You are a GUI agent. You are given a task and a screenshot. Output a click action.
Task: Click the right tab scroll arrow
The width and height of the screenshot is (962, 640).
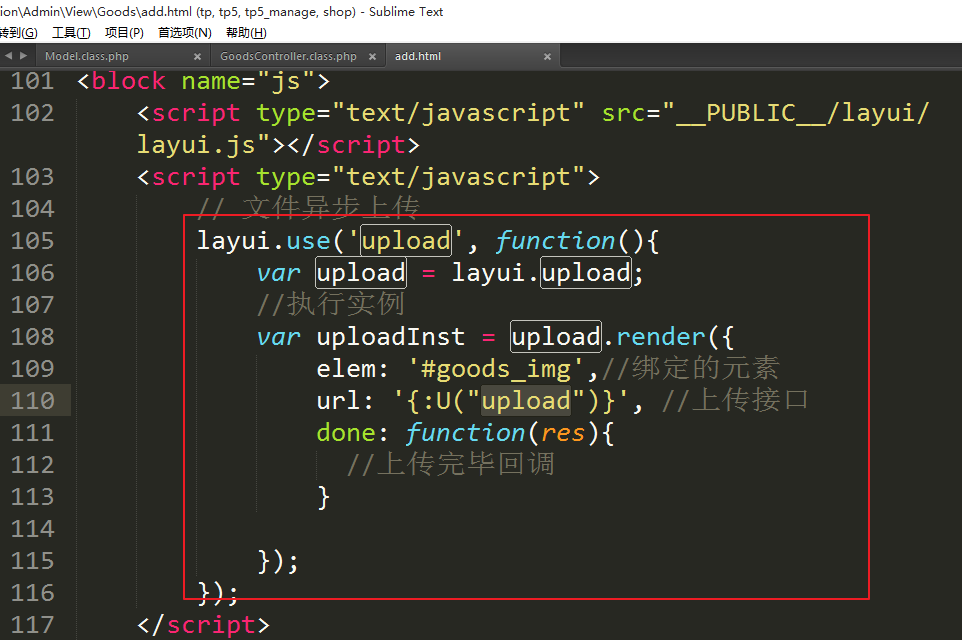click(22, 56)
